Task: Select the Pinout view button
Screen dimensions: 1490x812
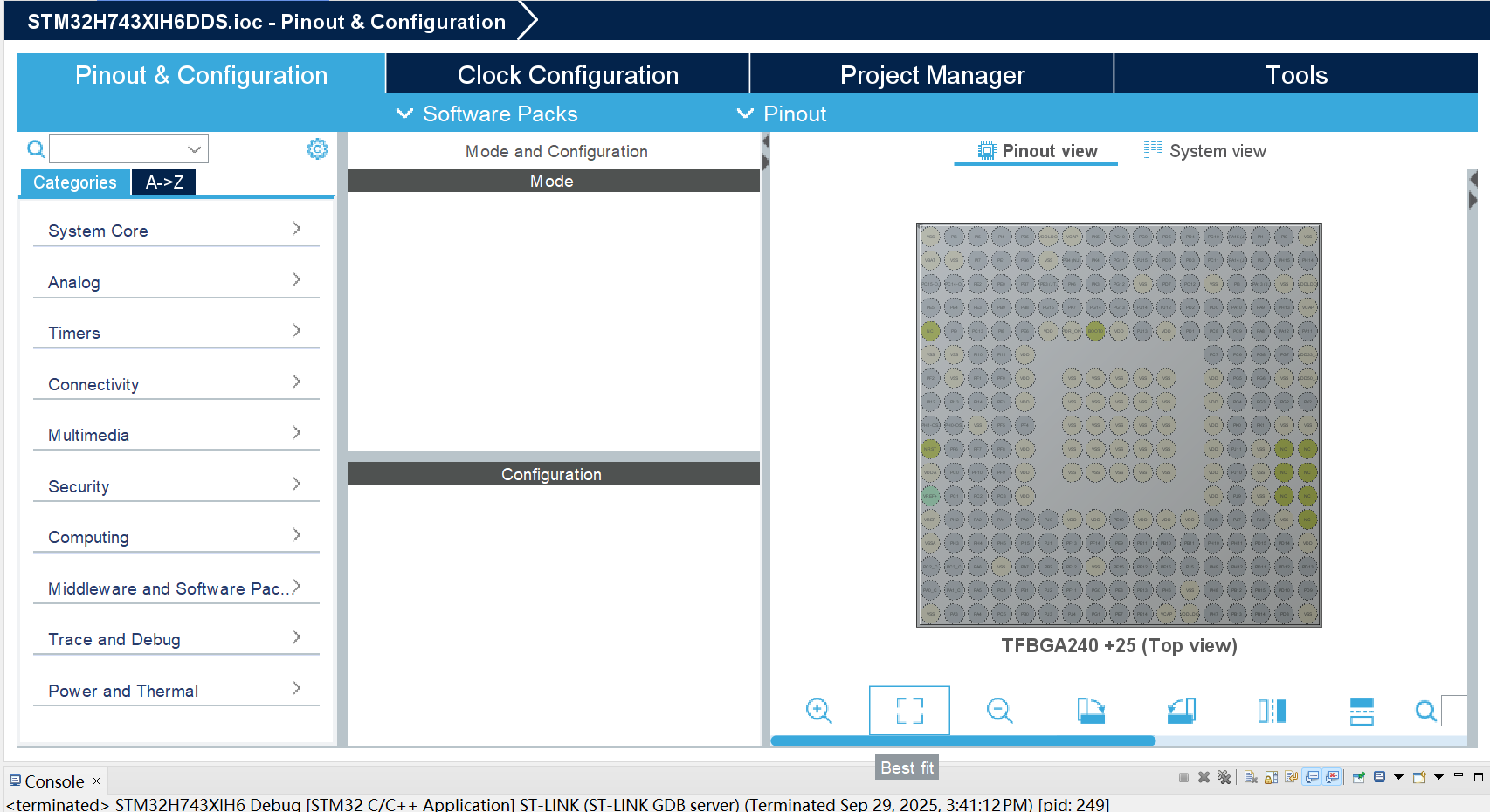Action: [x=1037, y=151]
